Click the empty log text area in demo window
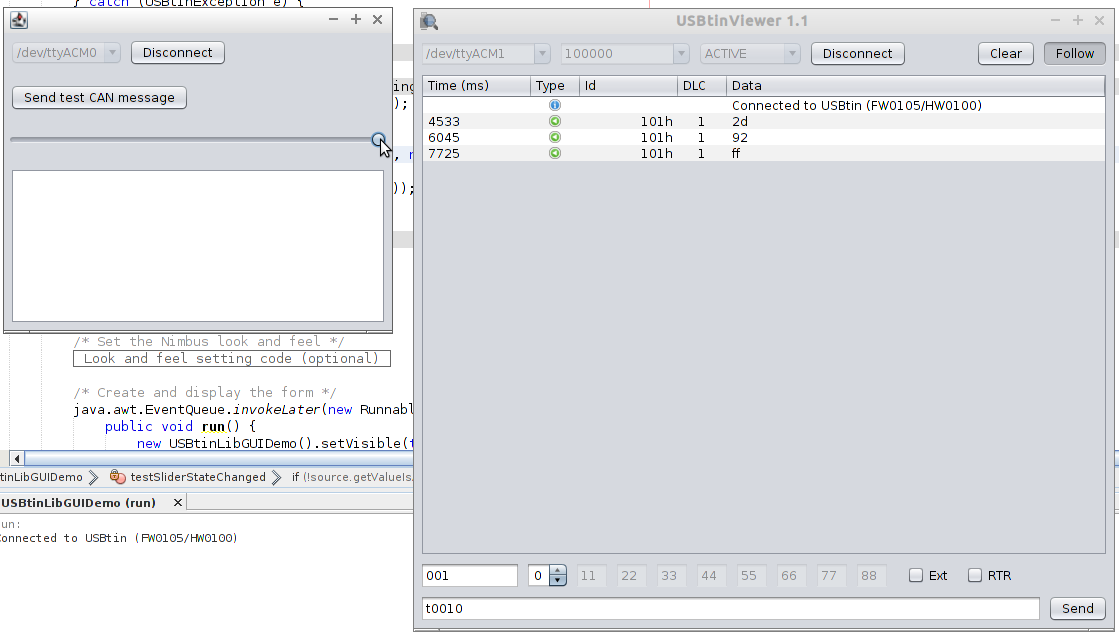This screenshot has height=638, width=1119. pos(198,245)
